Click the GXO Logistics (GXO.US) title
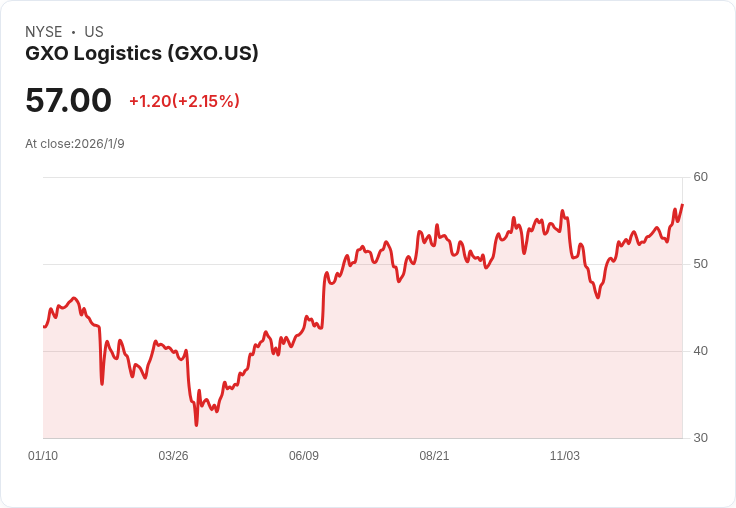The image size is (736, 508). (142, 53)
